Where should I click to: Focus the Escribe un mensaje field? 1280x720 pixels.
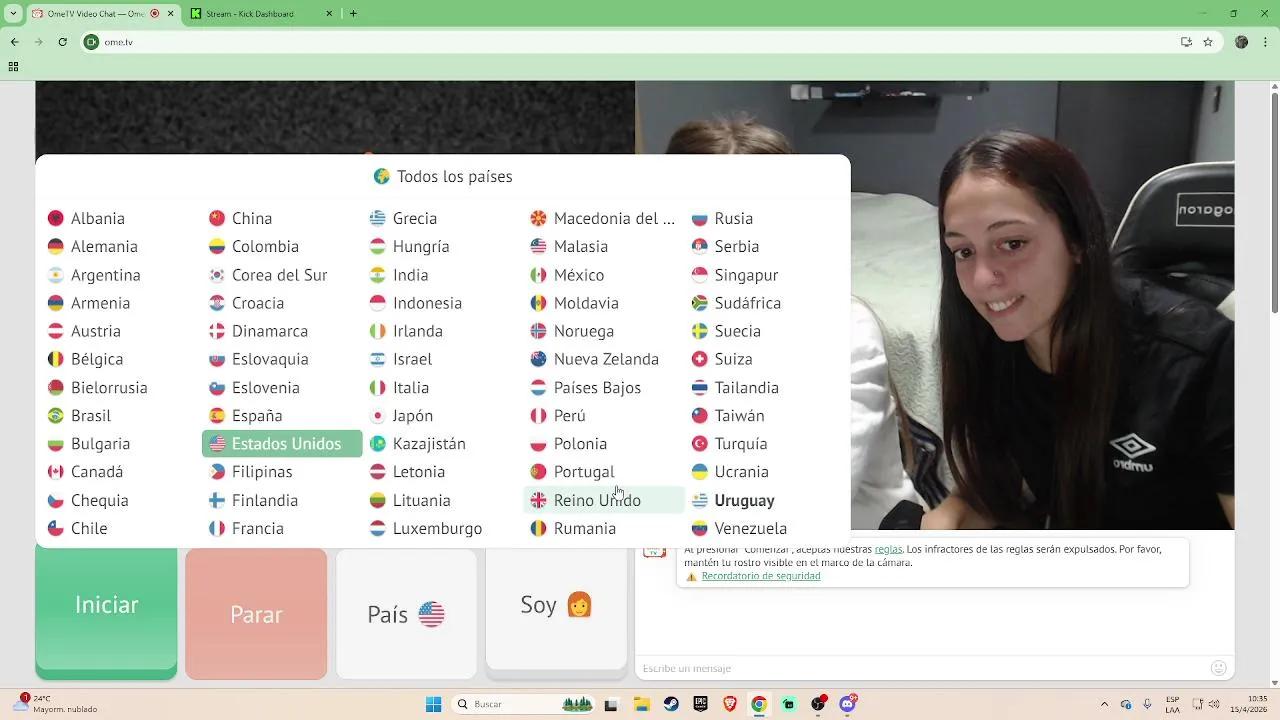click(920, 668)
